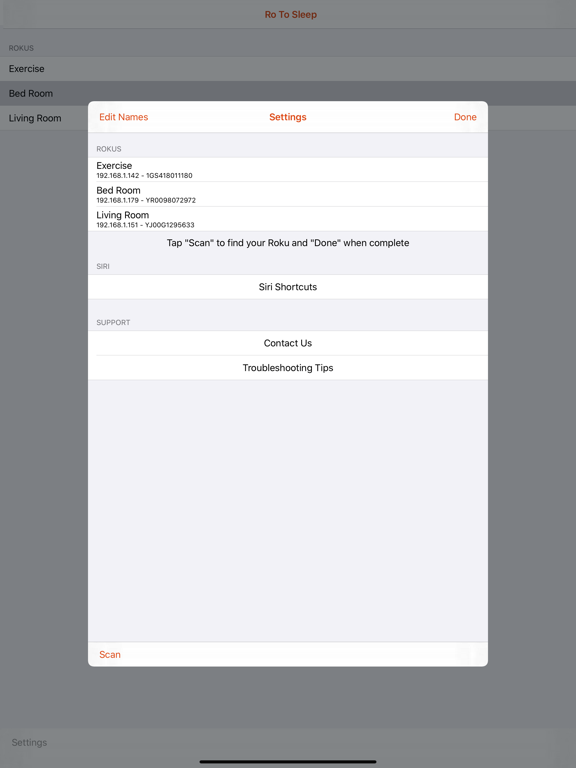Select the Exercise Roku with IP 192.168.1.142
The width and height of the screenshot is (576, 768).
coord(288,169)
